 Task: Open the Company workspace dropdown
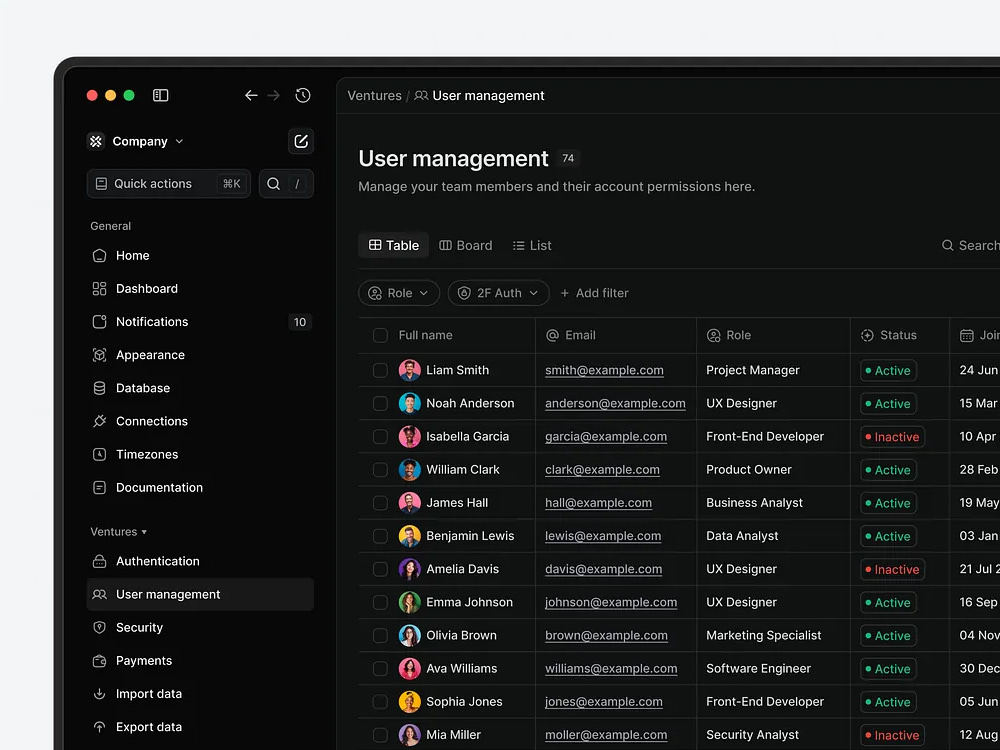[136, 141]
